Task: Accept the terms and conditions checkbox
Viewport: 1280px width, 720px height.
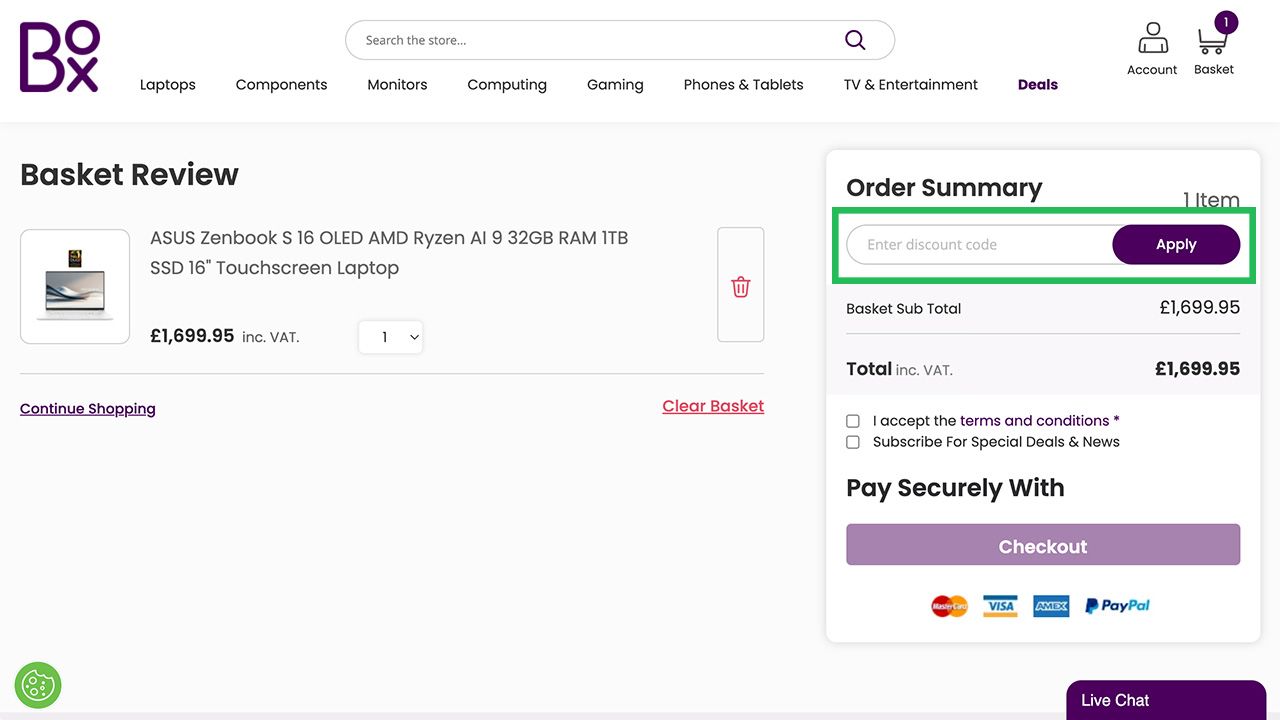Action: tap(853, 421)
